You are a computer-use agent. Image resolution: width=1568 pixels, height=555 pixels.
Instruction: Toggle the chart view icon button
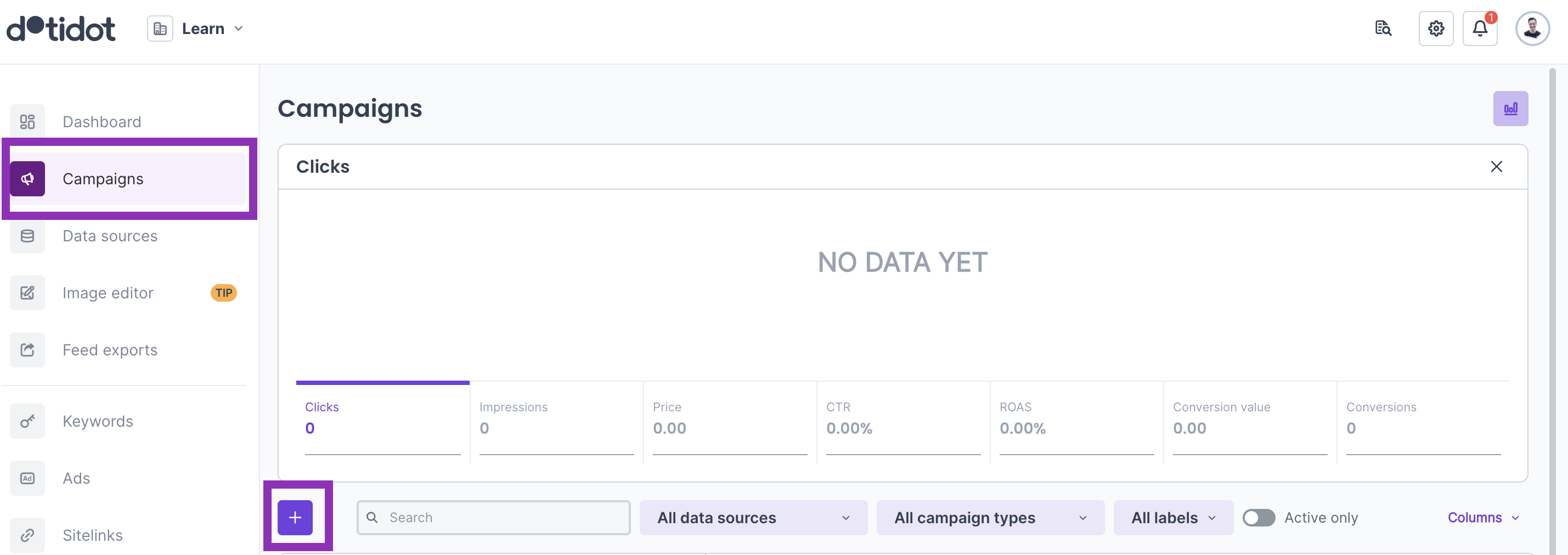tap(1509, 109)
